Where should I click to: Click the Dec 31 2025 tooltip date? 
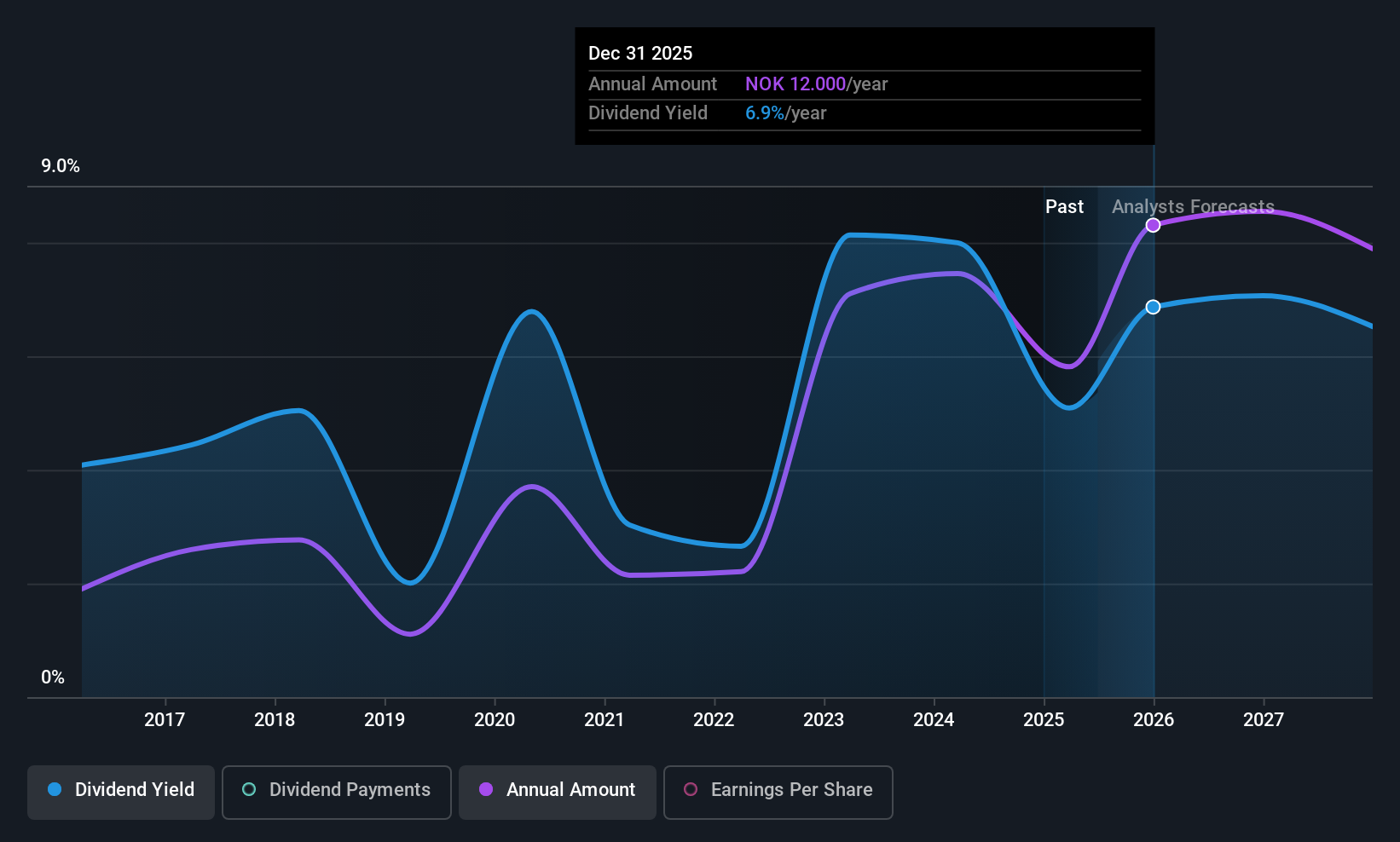click(640, 54)
